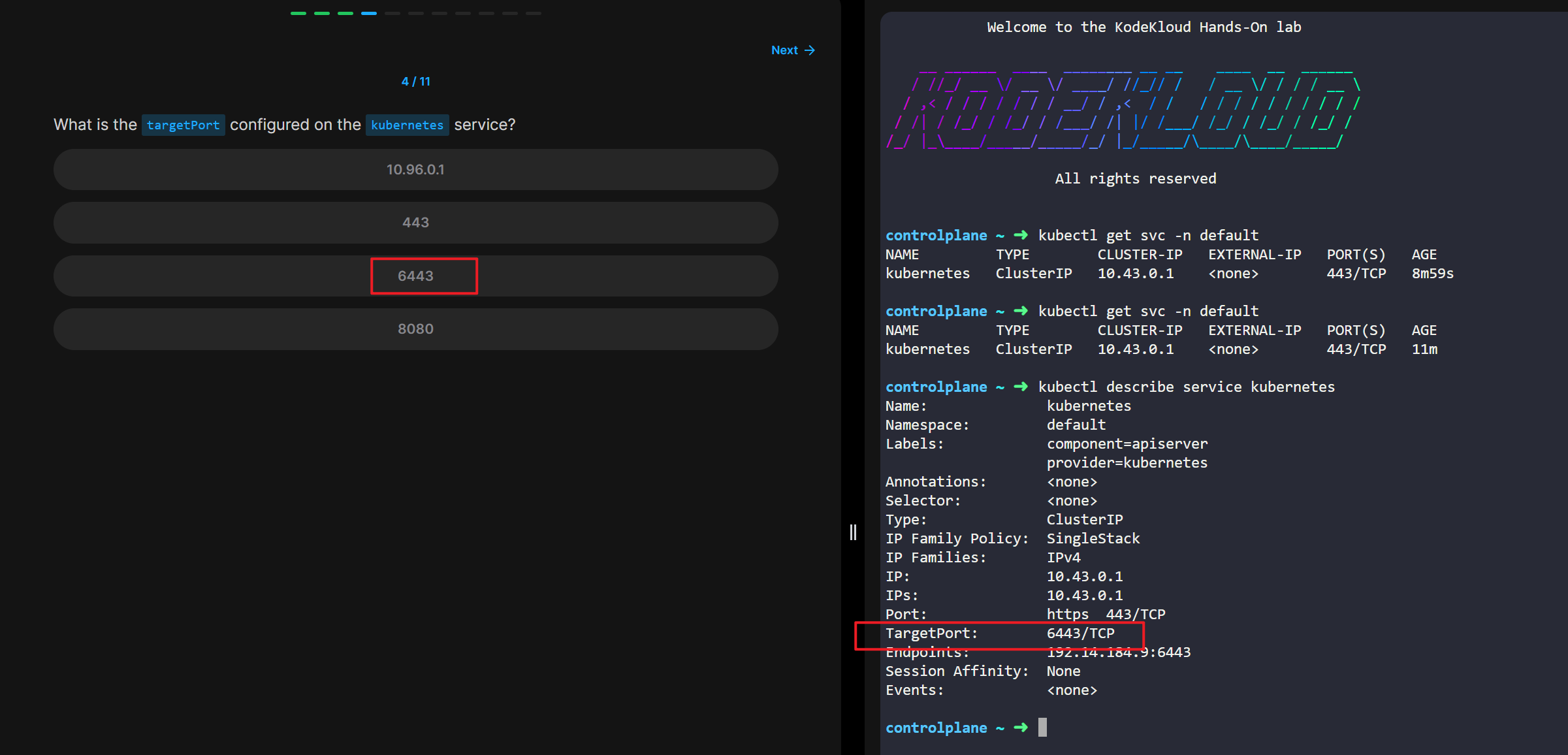The image size is (1568, 755).
Task: Click the blue current progress segment
Action: coord(369,13)
